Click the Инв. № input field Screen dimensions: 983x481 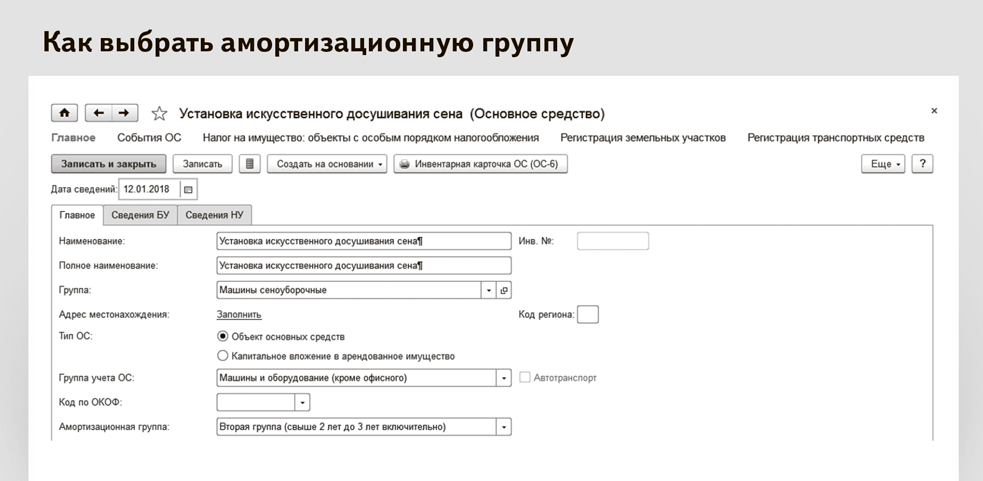(x=612, y=241)
